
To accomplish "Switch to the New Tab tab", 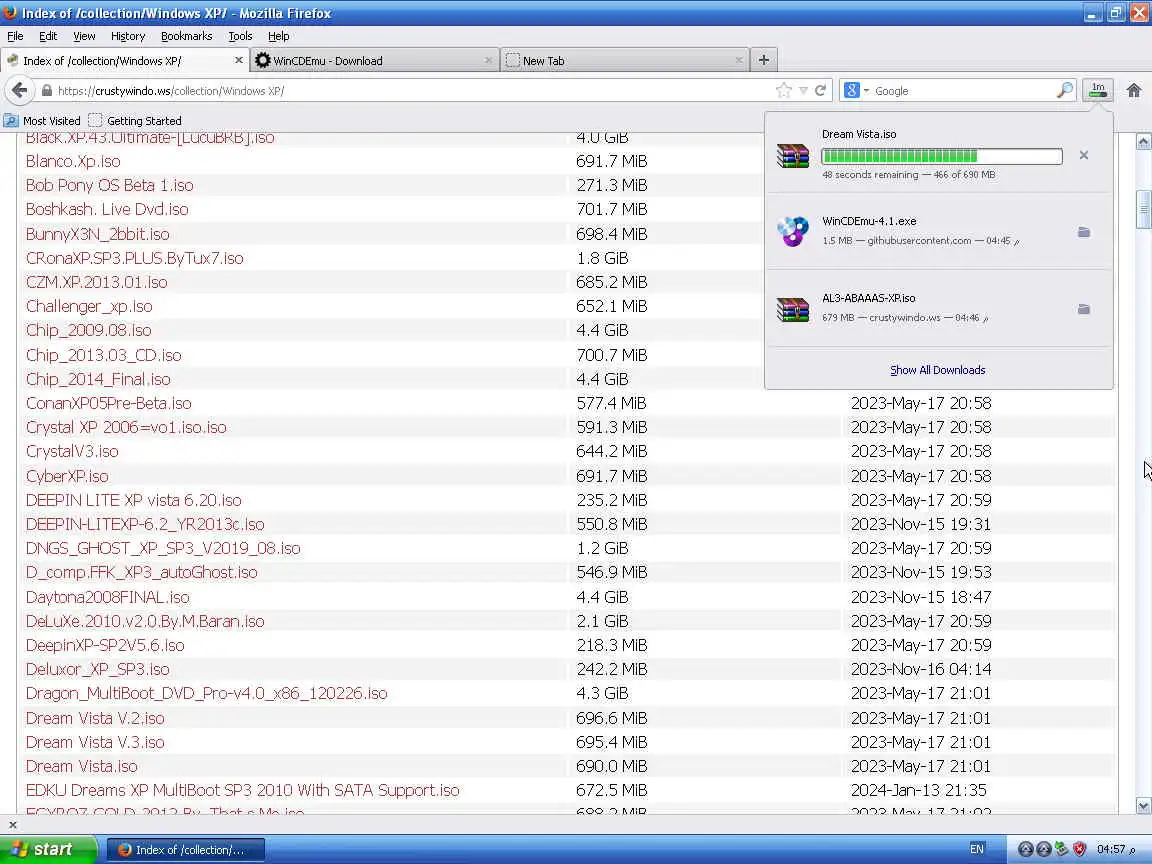I will (x=624, y=60).
